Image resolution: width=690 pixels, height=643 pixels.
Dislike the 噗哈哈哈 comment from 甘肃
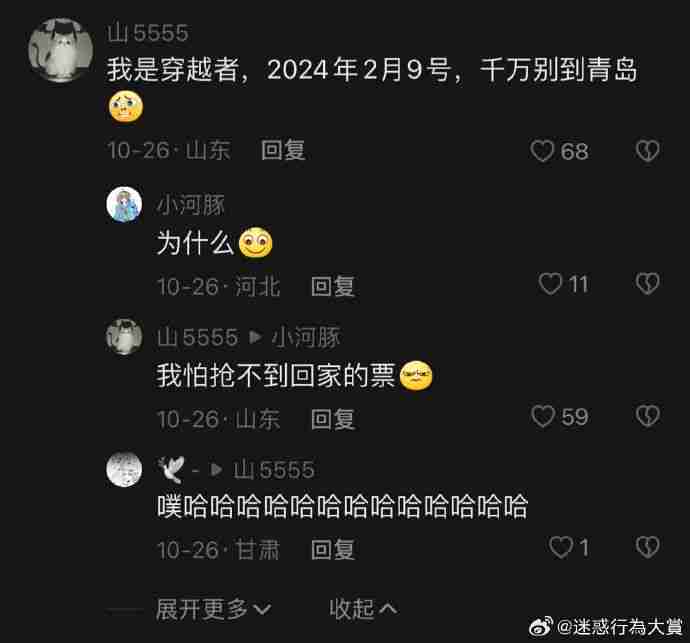pyautogui.click(x=647, y=547)
